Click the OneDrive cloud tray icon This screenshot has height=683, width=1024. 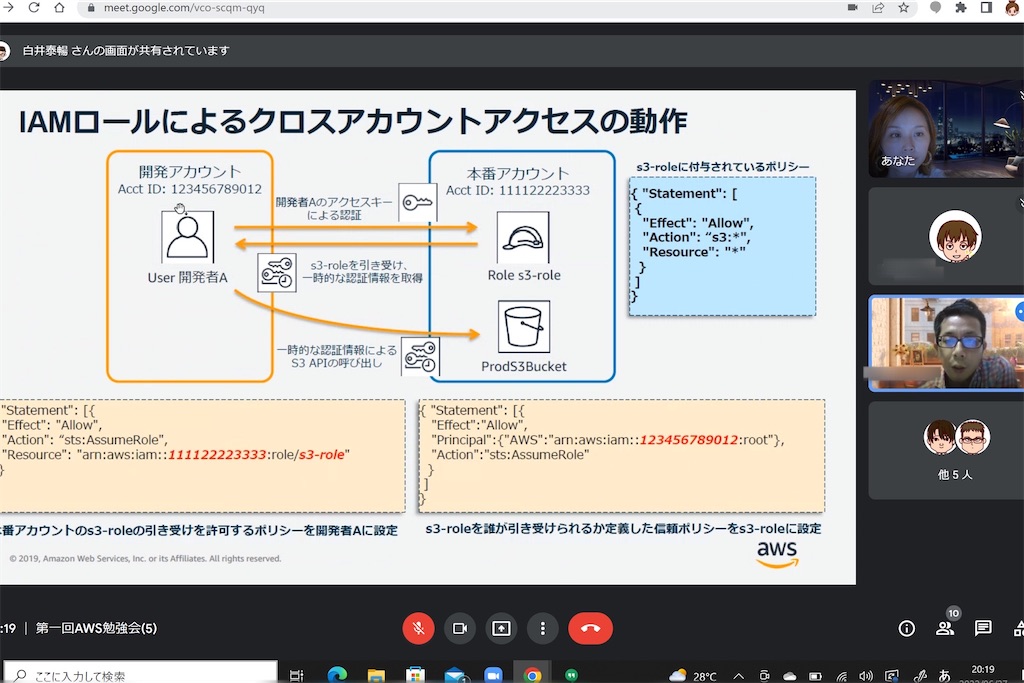(x=790, y=676)
